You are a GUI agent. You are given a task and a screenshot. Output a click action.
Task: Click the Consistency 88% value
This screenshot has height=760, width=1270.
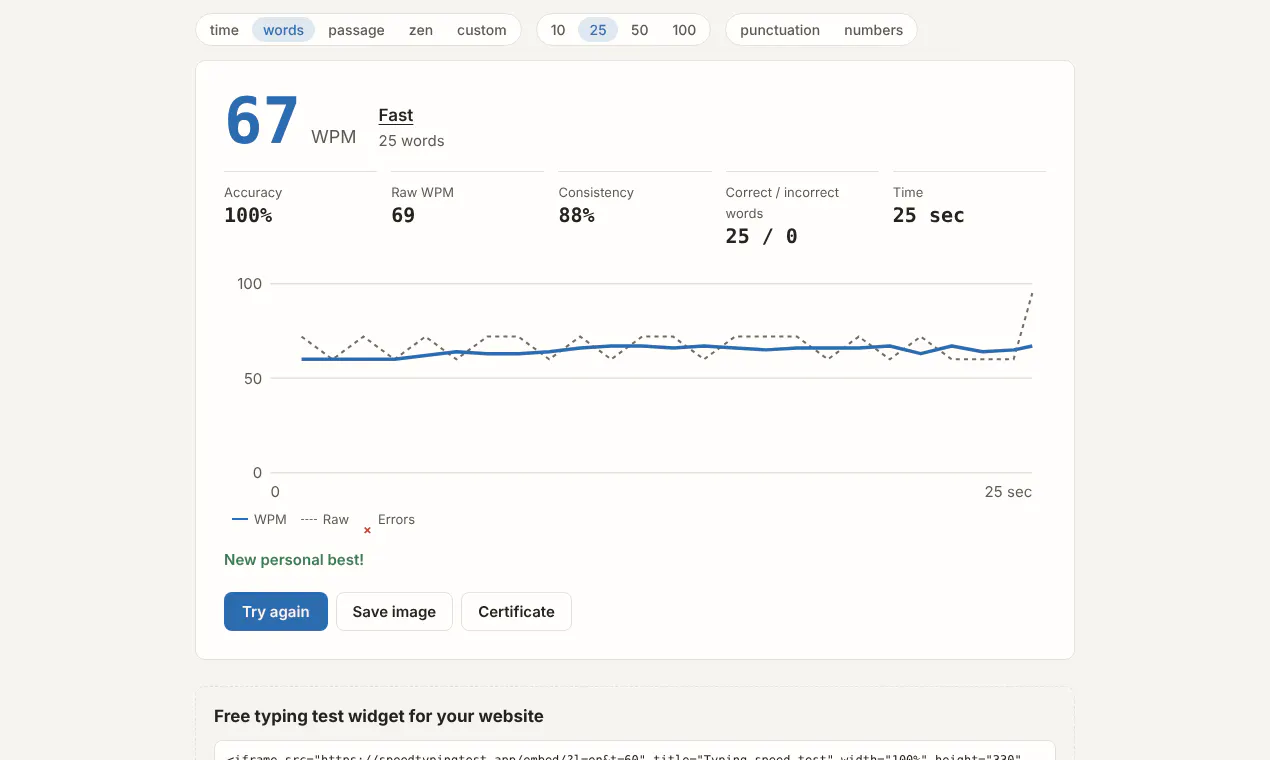click(x=577, y=215)
